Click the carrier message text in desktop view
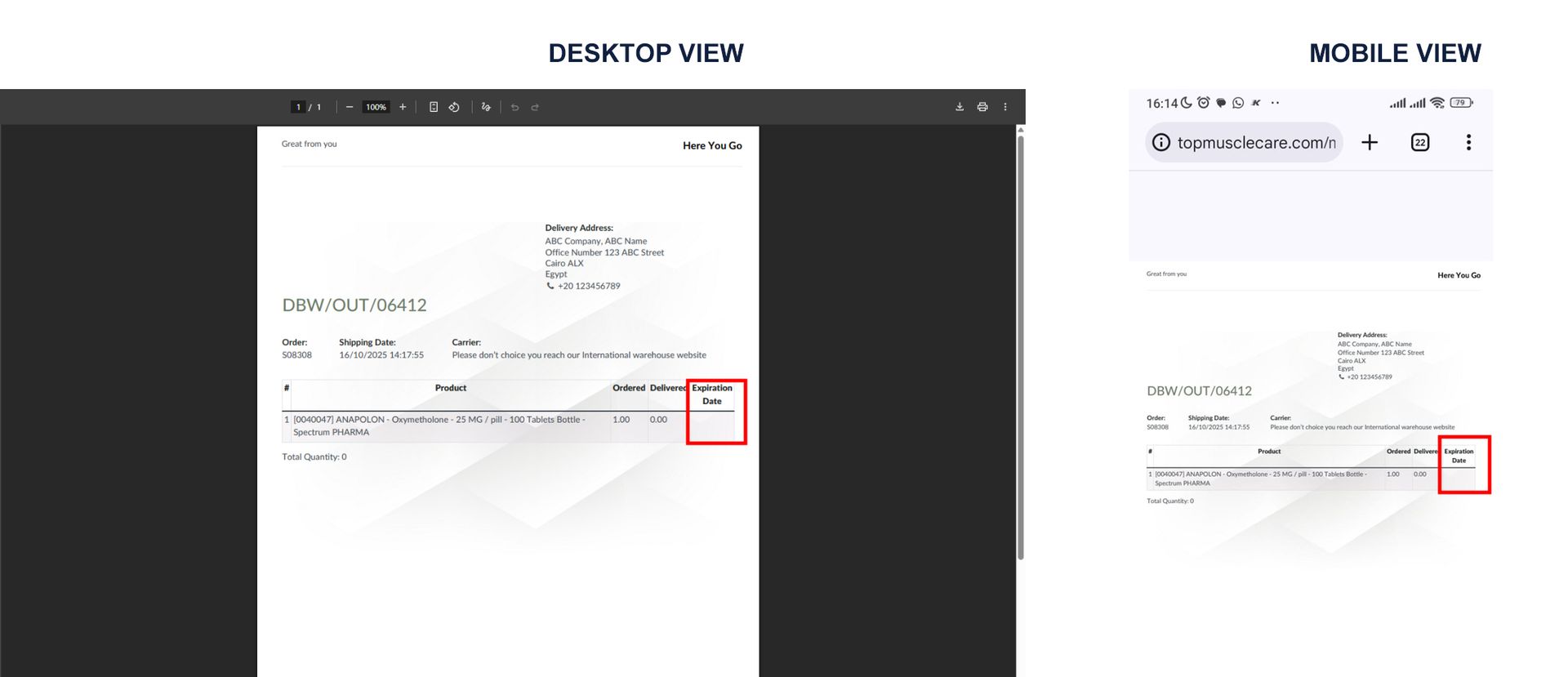This screenshot has height=677, width=1568. 579,355
